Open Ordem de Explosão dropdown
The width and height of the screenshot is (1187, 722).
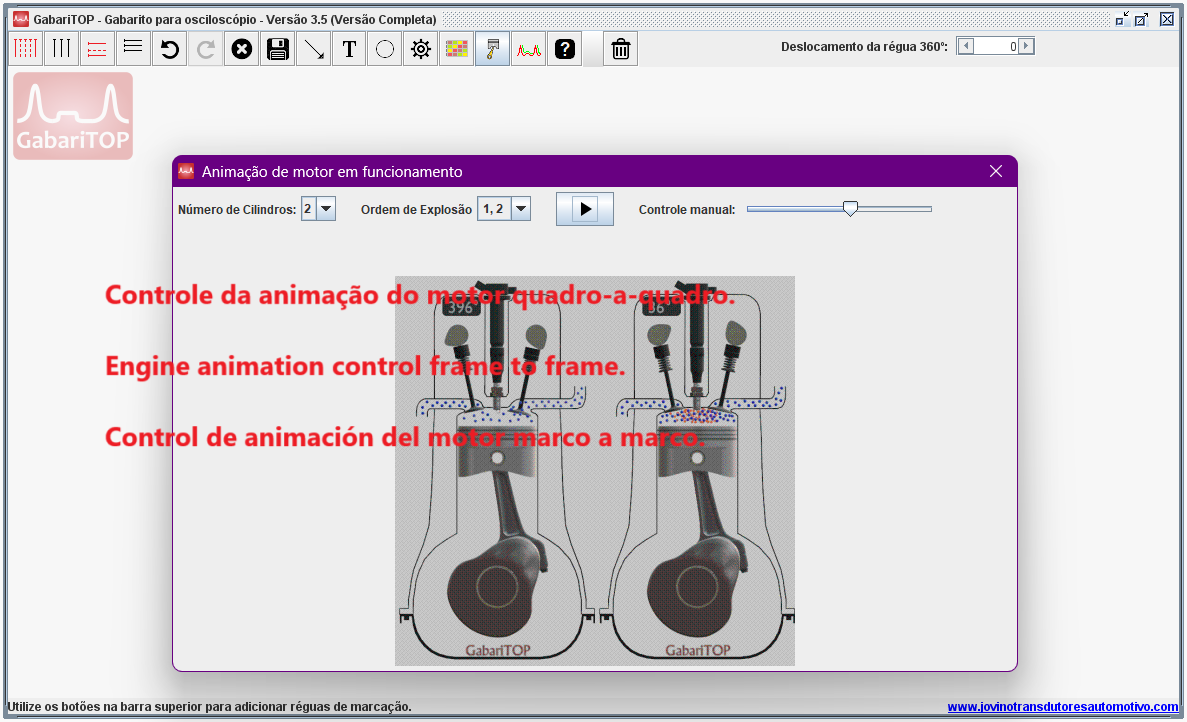point(521,209)
